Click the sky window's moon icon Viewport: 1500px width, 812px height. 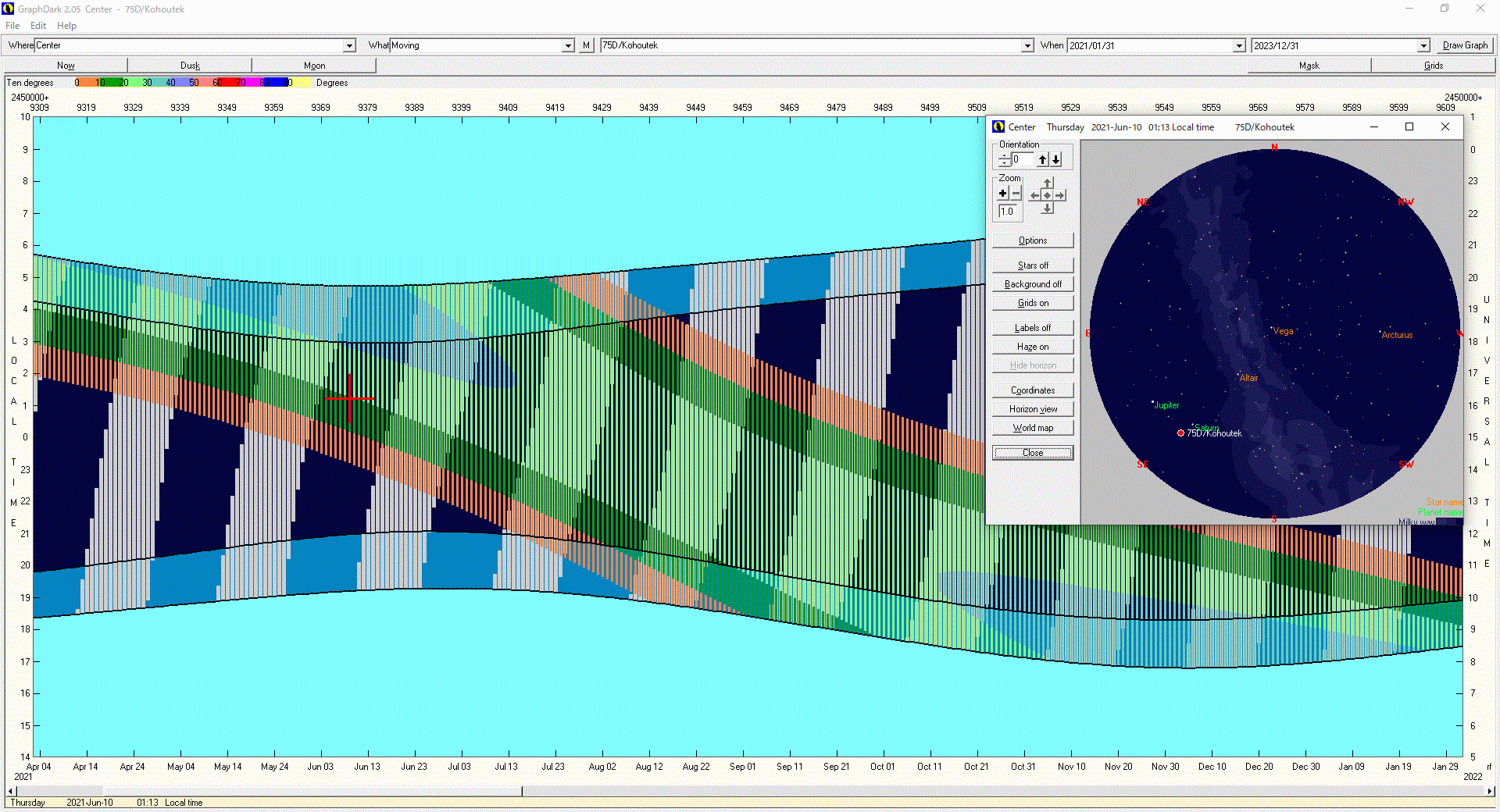[998, 126]
